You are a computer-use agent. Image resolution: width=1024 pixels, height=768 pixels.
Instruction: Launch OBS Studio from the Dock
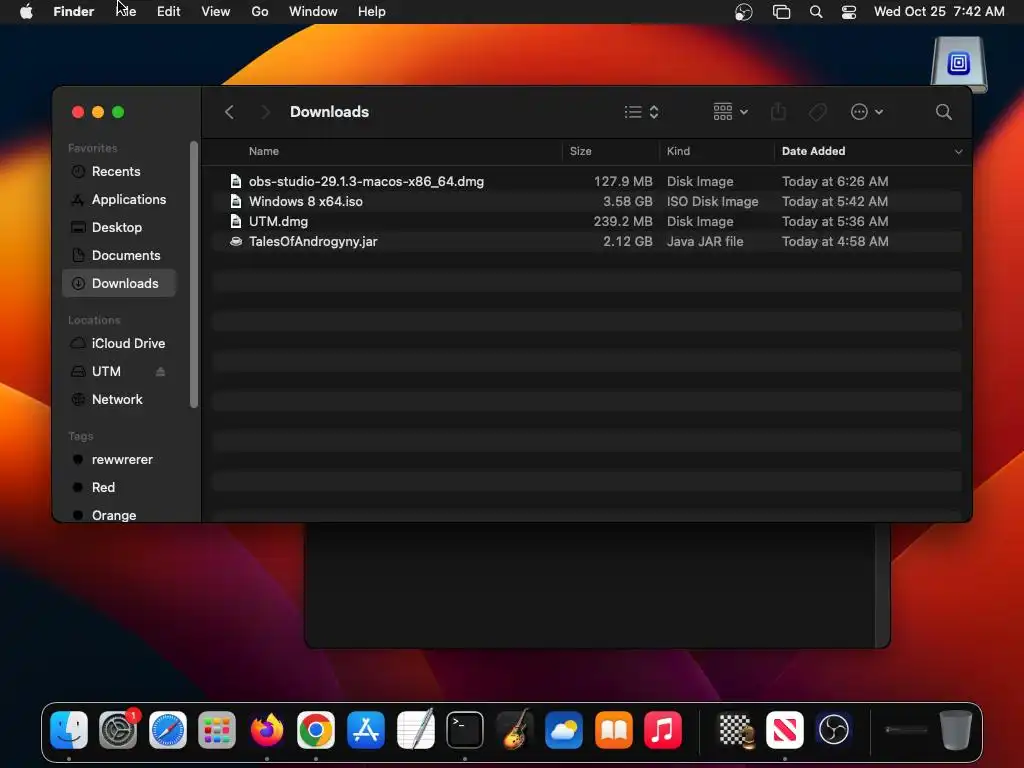point(834,729)
